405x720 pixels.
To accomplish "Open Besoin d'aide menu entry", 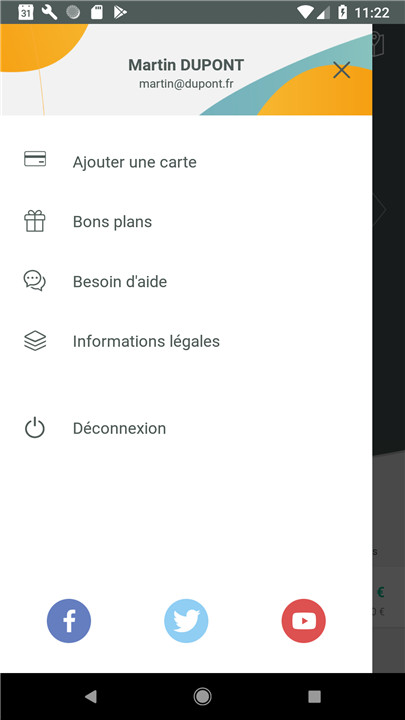I will [x=186, y=281].
